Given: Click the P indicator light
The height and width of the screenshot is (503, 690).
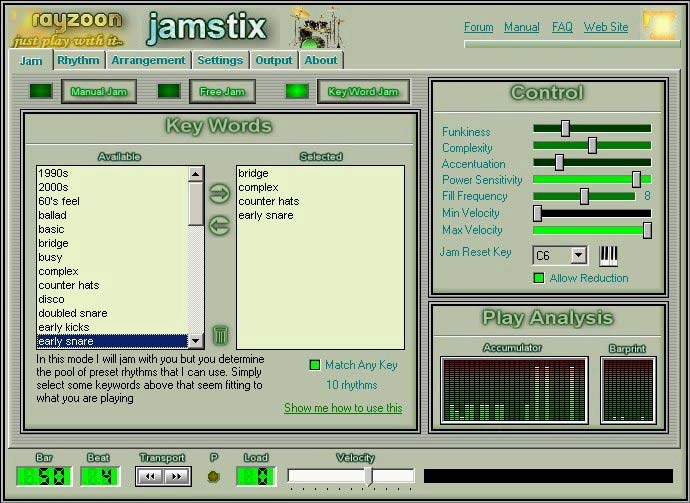Looking at the screenshot, I should click(213, 476).
